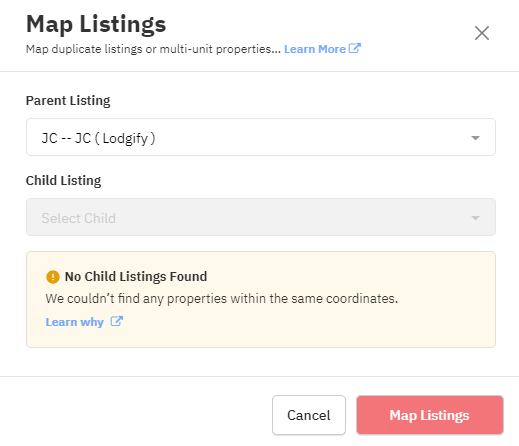The width and height of the screenshot is (519, 446).
Task: Open the Select Child dropdown
Action: click(x=261, y=217)
